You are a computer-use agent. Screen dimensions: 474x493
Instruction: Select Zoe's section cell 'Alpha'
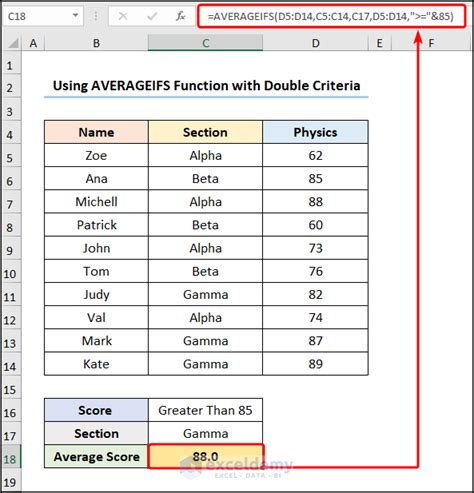205,155
